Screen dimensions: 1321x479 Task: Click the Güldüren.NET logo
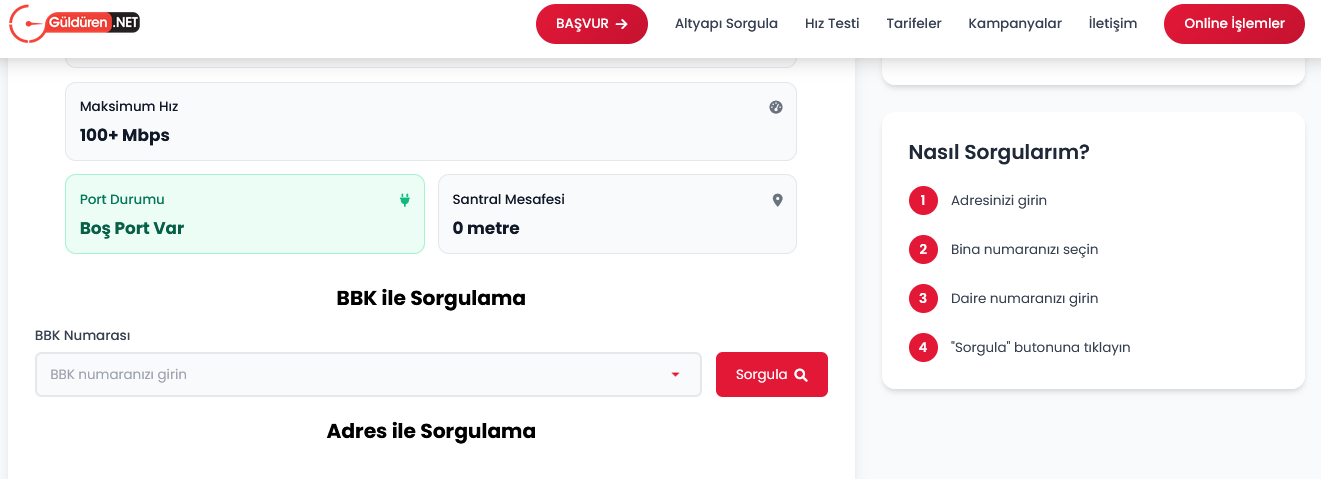pos(75,24)
